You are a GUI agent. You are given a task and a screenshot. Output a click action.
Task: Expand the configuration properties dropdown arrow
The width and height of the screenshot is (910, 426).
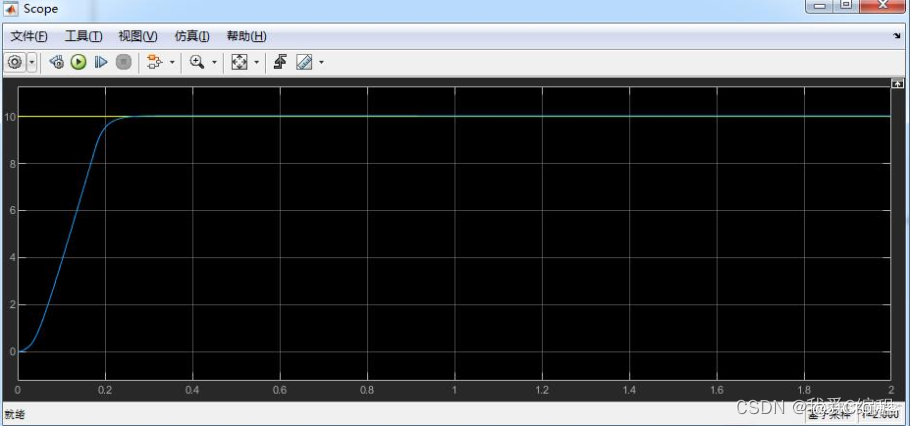coord(31,62)
